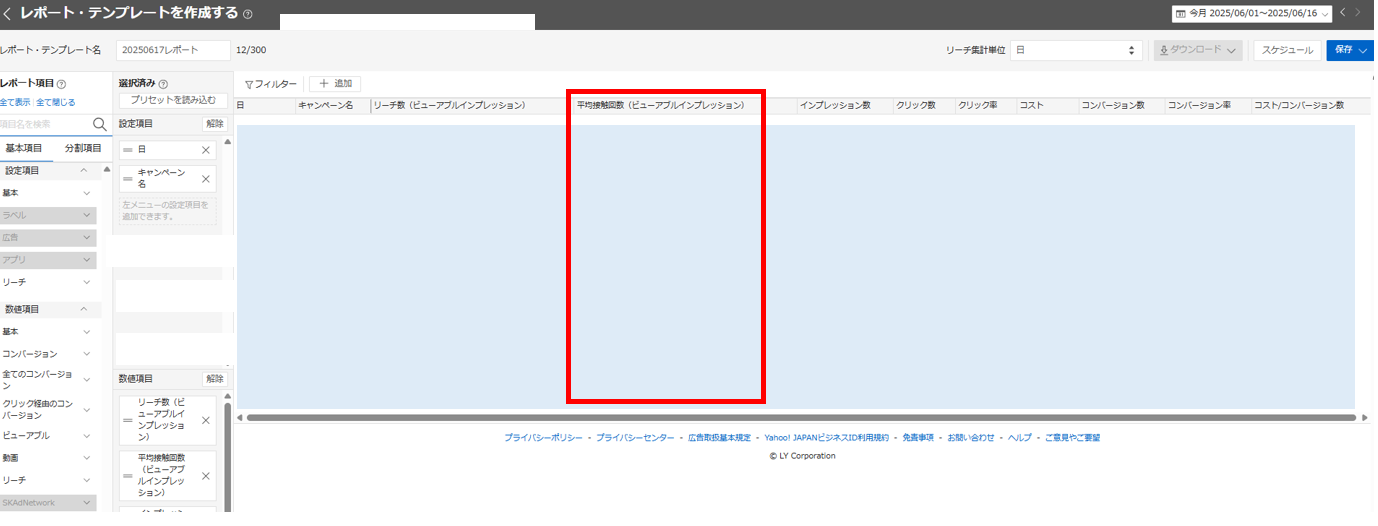Screen dimensions: 1378x526
Task: Open the リーチ集計単位 select box
Action: pyautogui.click(x=1076, y=50)
